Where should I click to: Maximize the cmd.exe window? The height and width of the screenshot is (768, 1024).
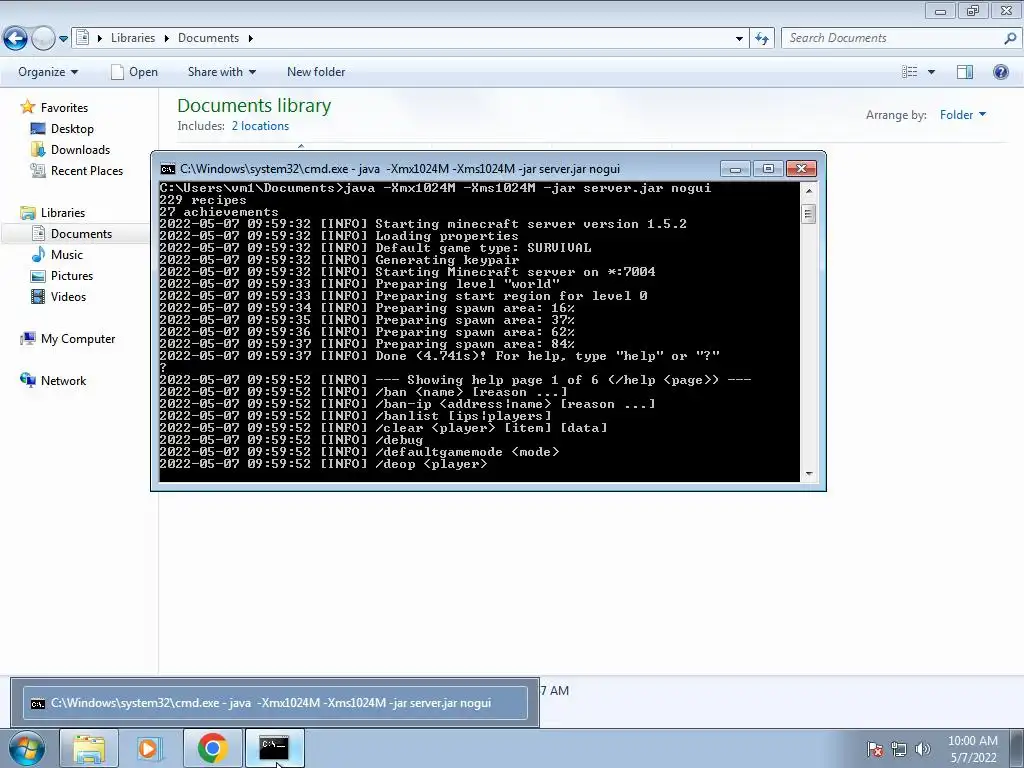[768, 169]
